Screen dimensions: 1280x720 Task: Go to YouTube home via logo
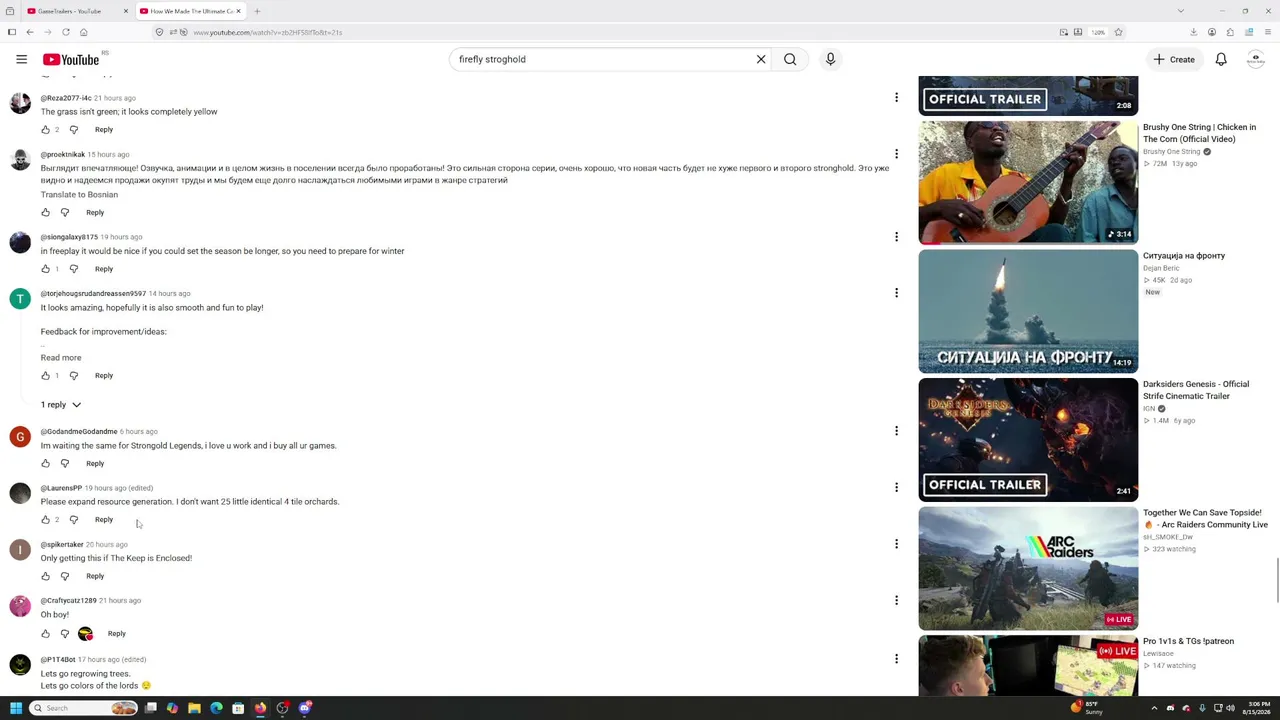click(71, 60)
